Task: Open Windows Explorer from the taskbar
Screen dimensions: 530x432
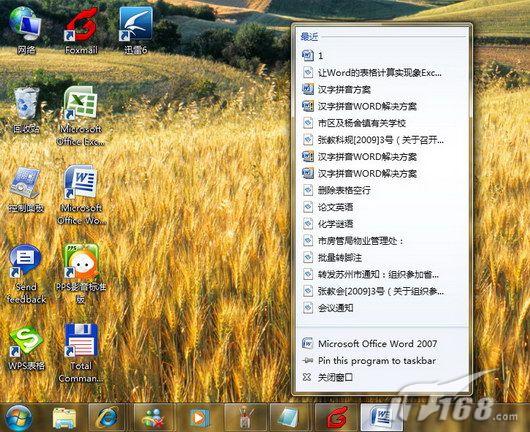Action: [64, 418]
